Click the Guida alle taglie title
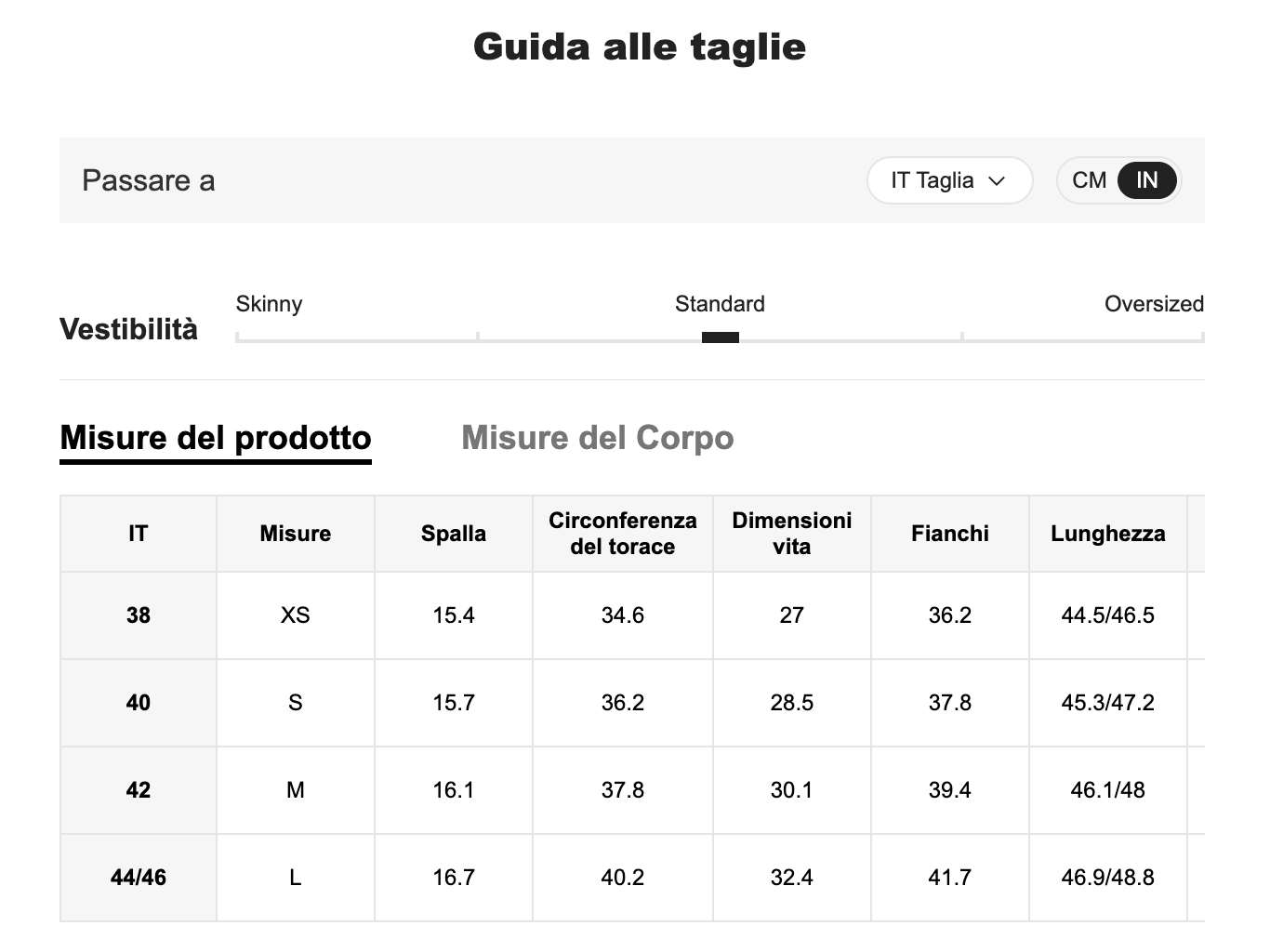The image size is (1270, 952). (640, 46)
